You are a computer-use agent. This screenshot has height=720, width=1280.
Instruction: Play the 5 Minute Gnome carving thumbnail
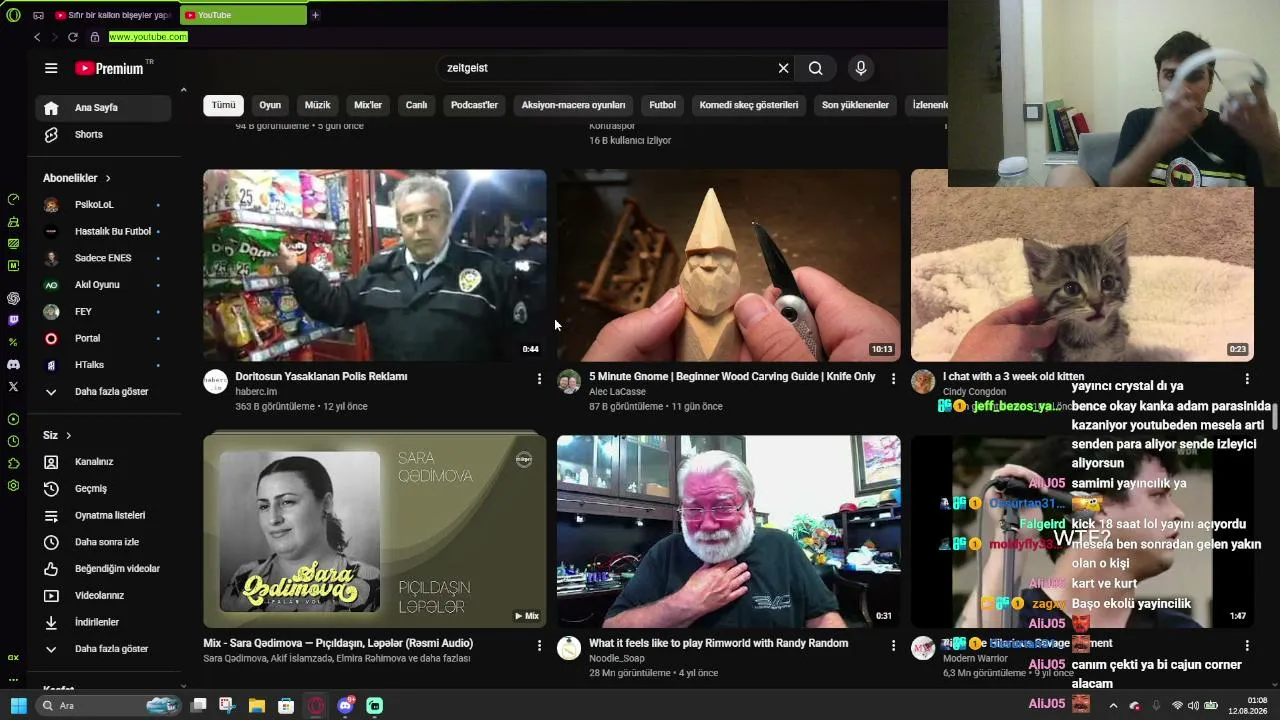[x=729, y=265]
